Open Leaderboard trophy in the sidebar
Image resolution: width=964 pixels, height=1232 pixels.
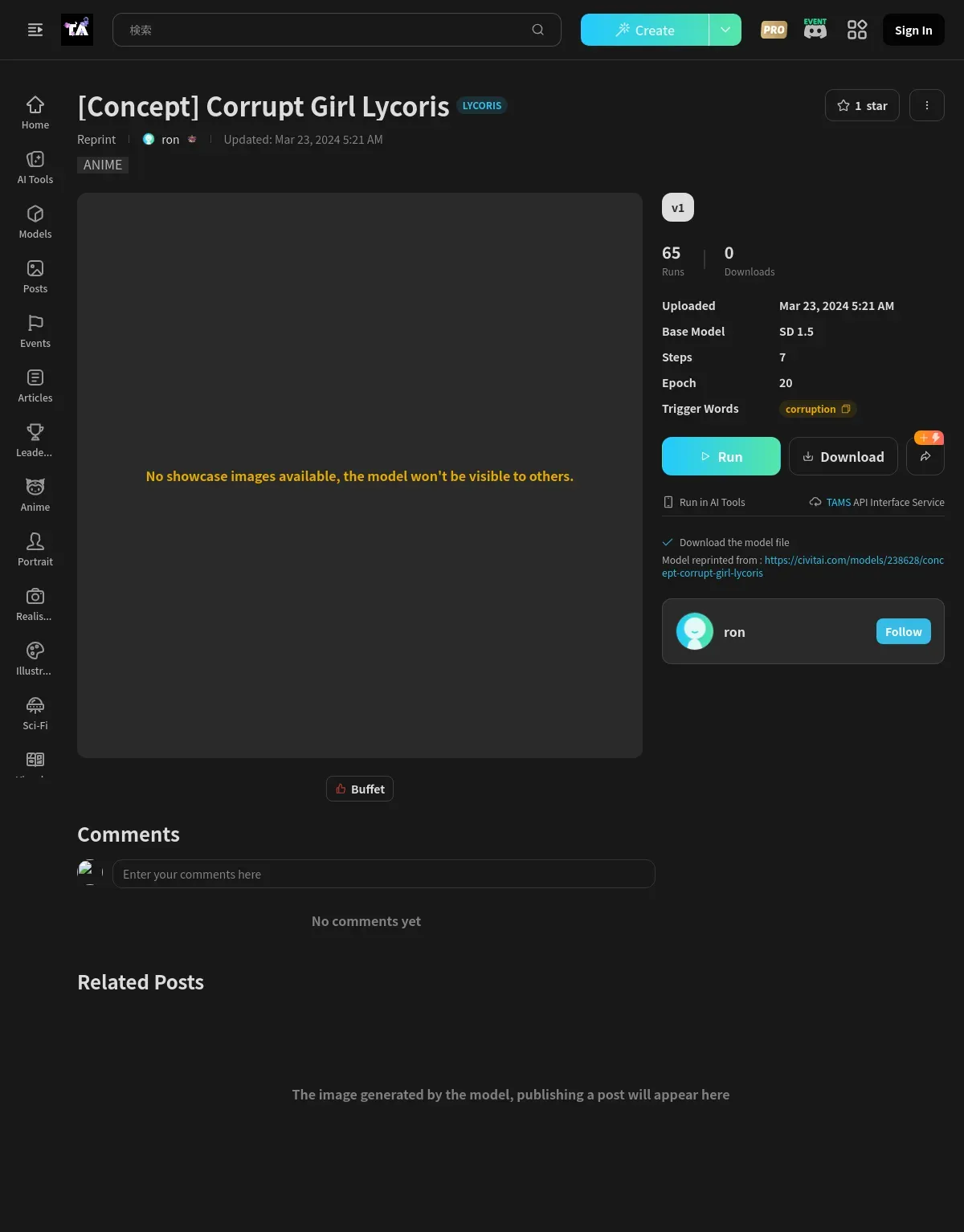pyautogui.click(x=35, y=441)
